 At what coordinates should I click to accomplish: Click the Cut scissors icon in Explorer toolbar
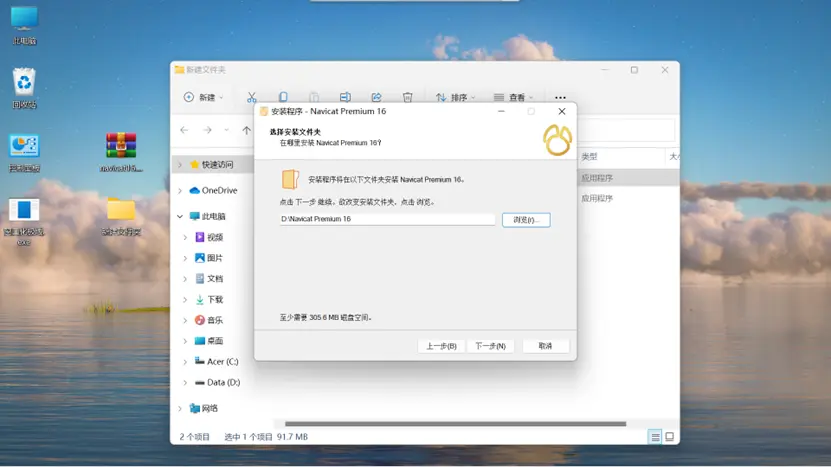(253, 97)
